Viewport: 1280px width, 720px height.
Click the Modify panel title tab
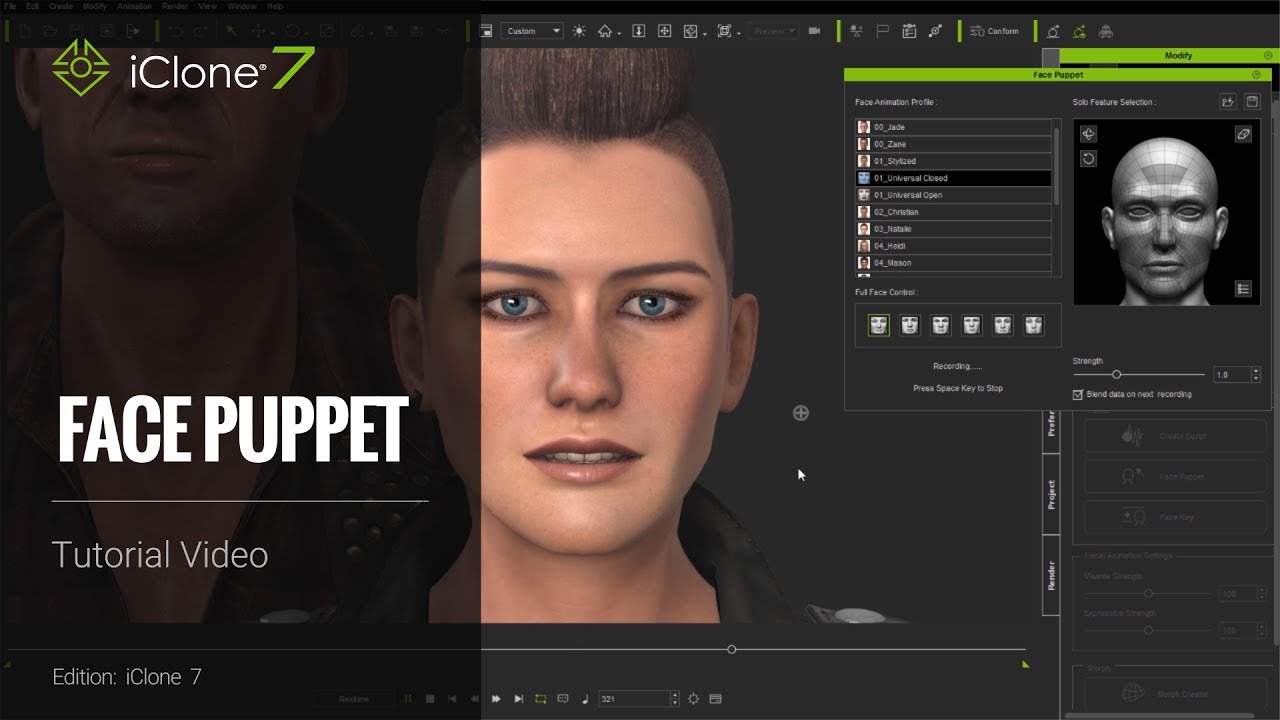(1178, 56)
